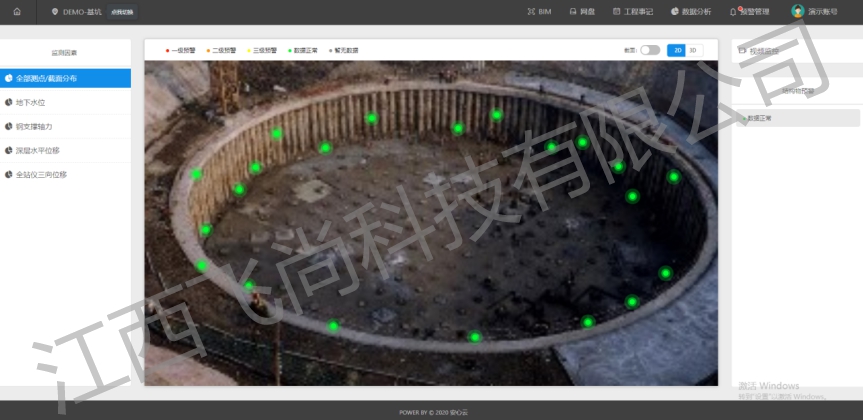This screenshot has width=863, height=420.
Task: Switch the site view to 3D
Action: (694, 50)
